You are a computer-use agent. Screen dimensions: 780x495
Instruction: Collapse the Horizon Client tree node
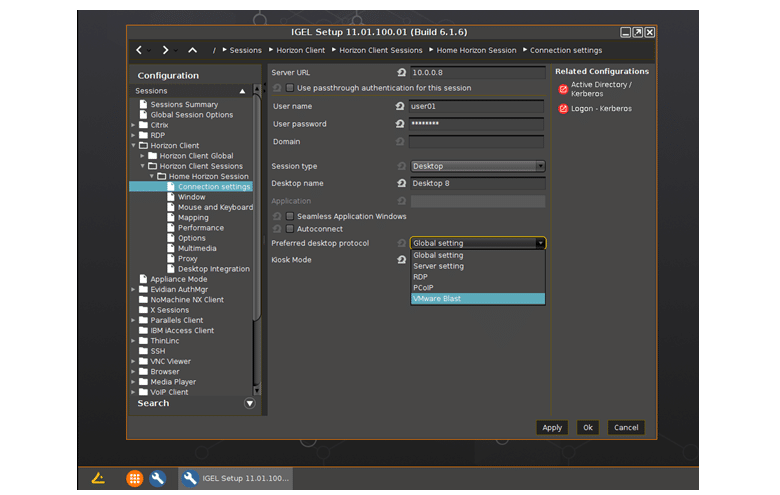click(133, 145)
